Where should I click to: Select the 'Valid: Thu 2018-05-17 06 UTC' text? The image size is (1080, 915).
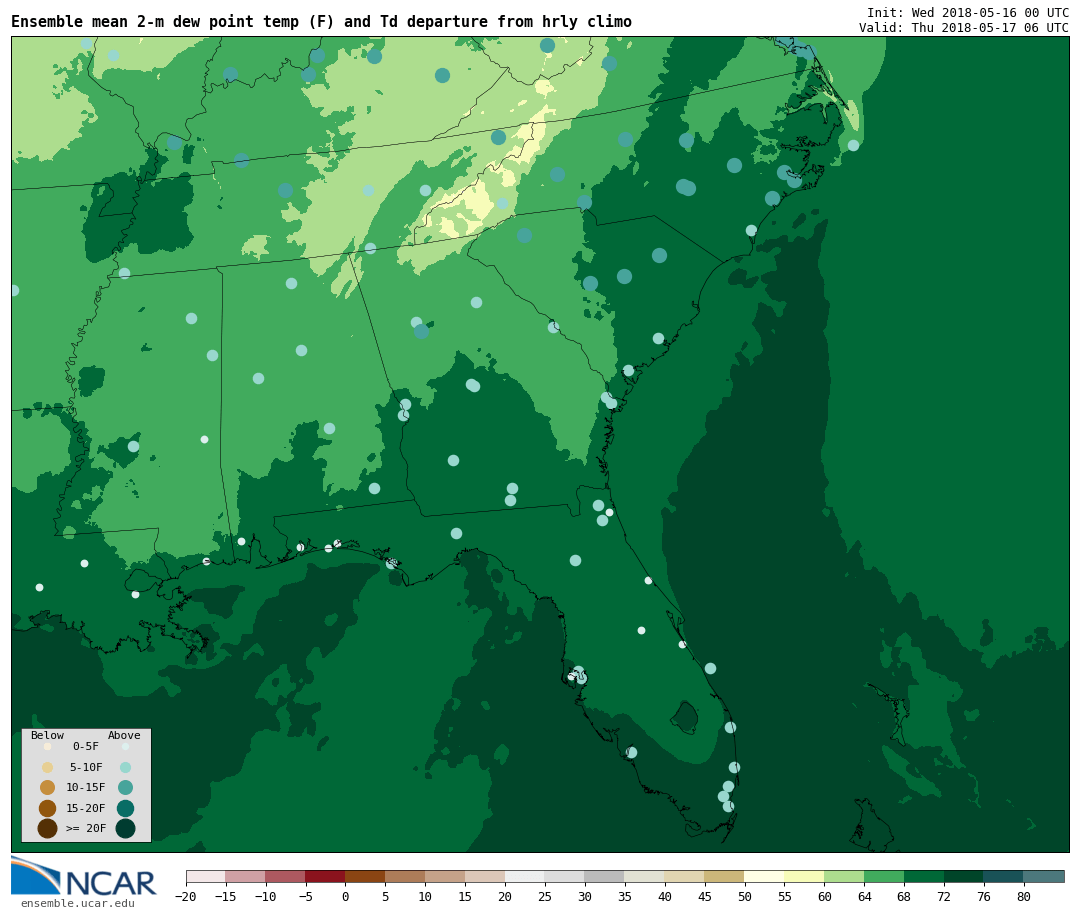pos(963,28)
